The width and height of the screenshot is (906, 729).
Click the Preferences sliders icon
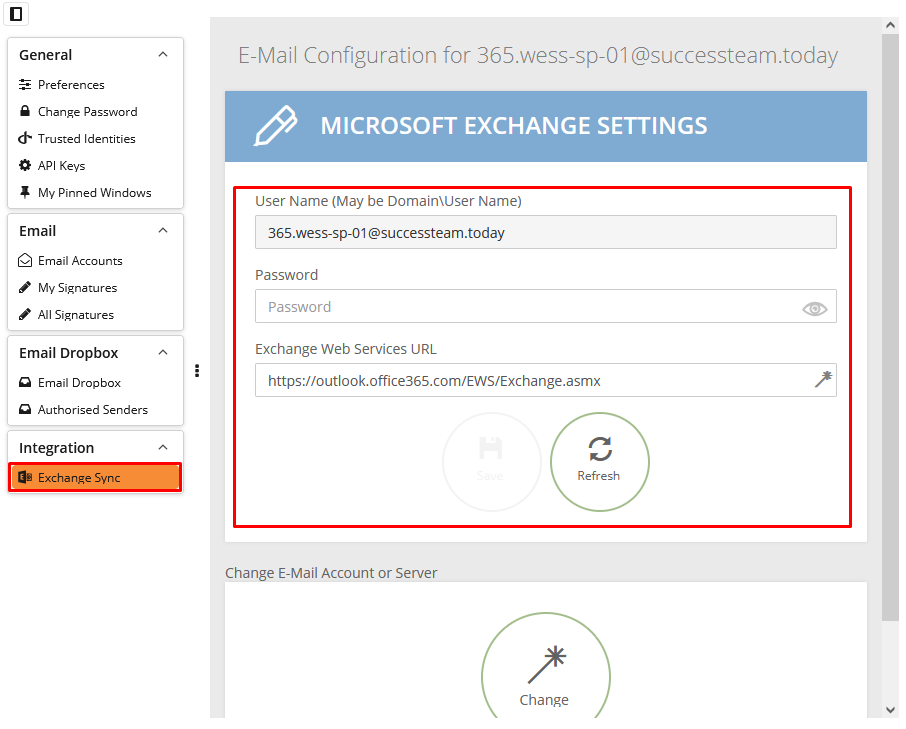tap(25, 85)
